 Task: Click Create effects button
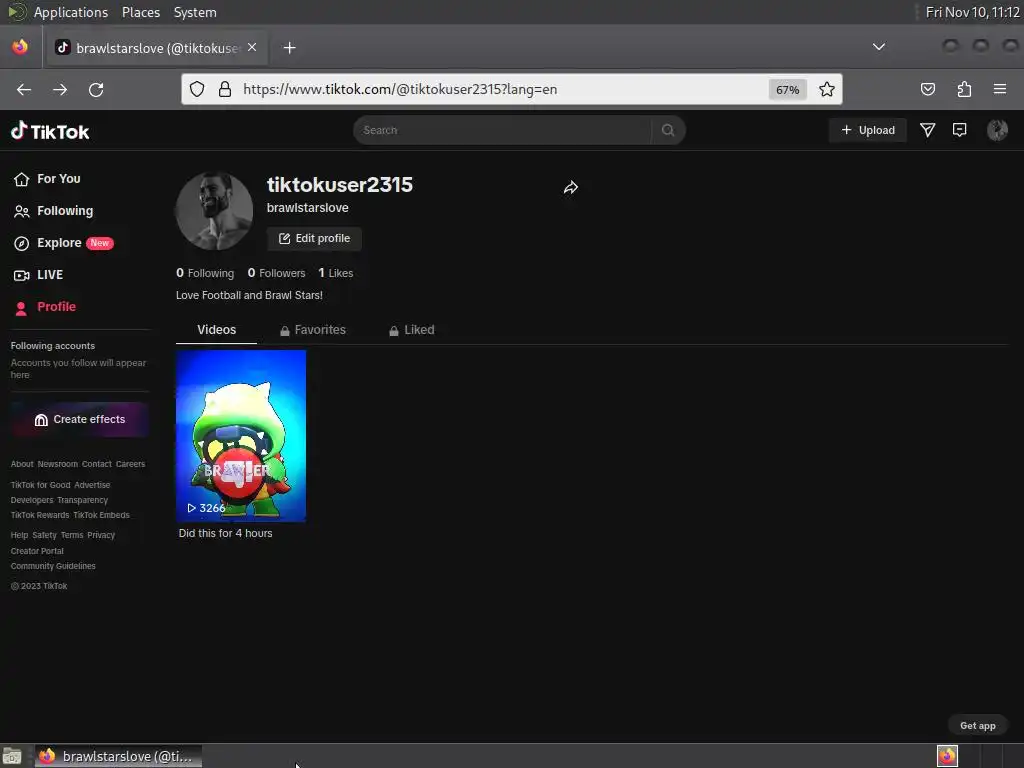pos(80,419)
